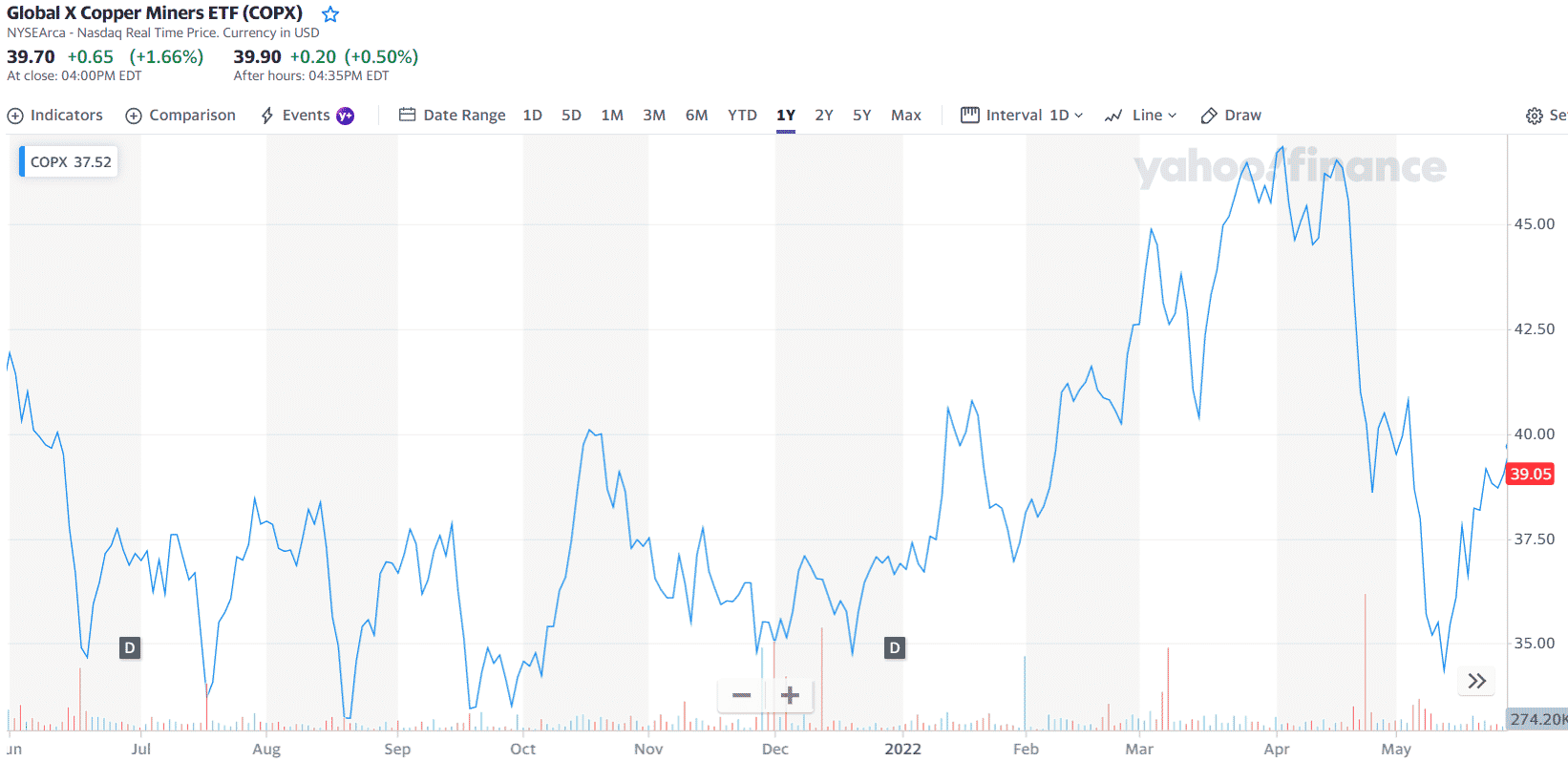
Task: Click the Global X Copper Miners ETF title
Action: click(x=155, y=13)
